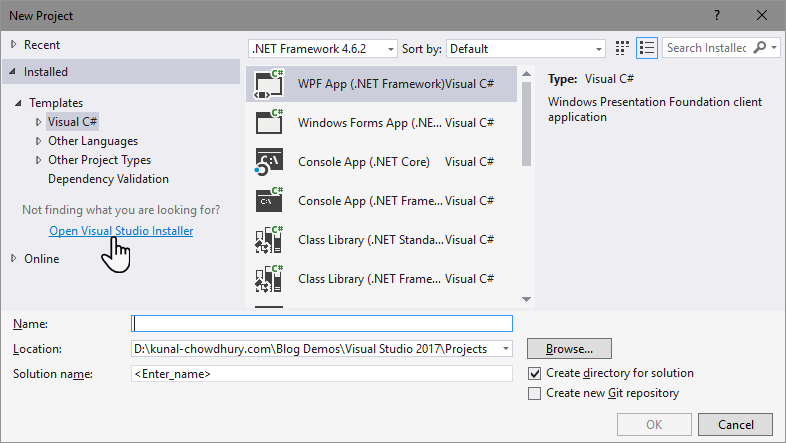Expand the Visual C# tree node
The height and width of the screenshot is (443, 786).
[x=38, y=122]
